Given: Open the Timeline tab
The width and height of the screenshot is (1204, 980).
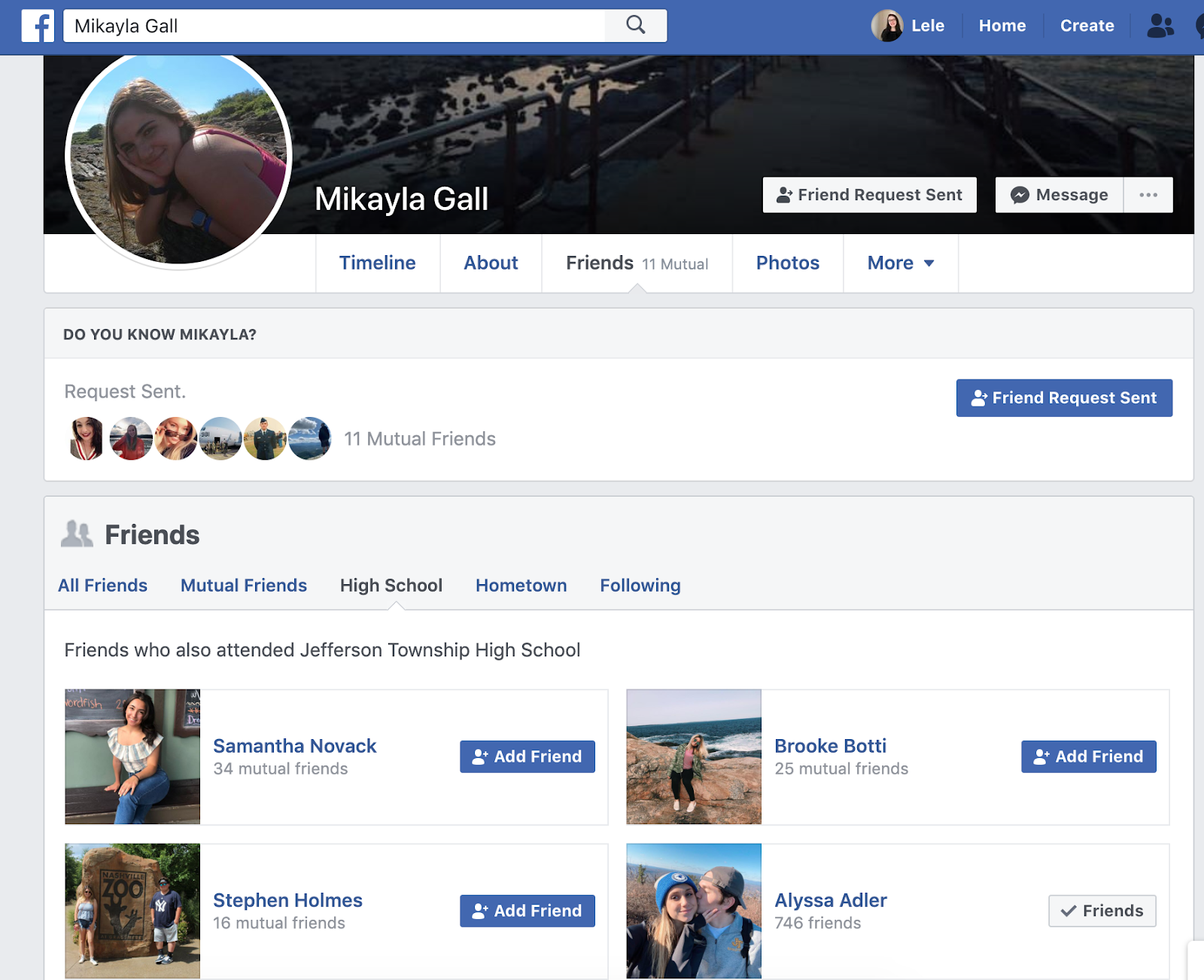Looking at the screenshot, I should (377, 263).
